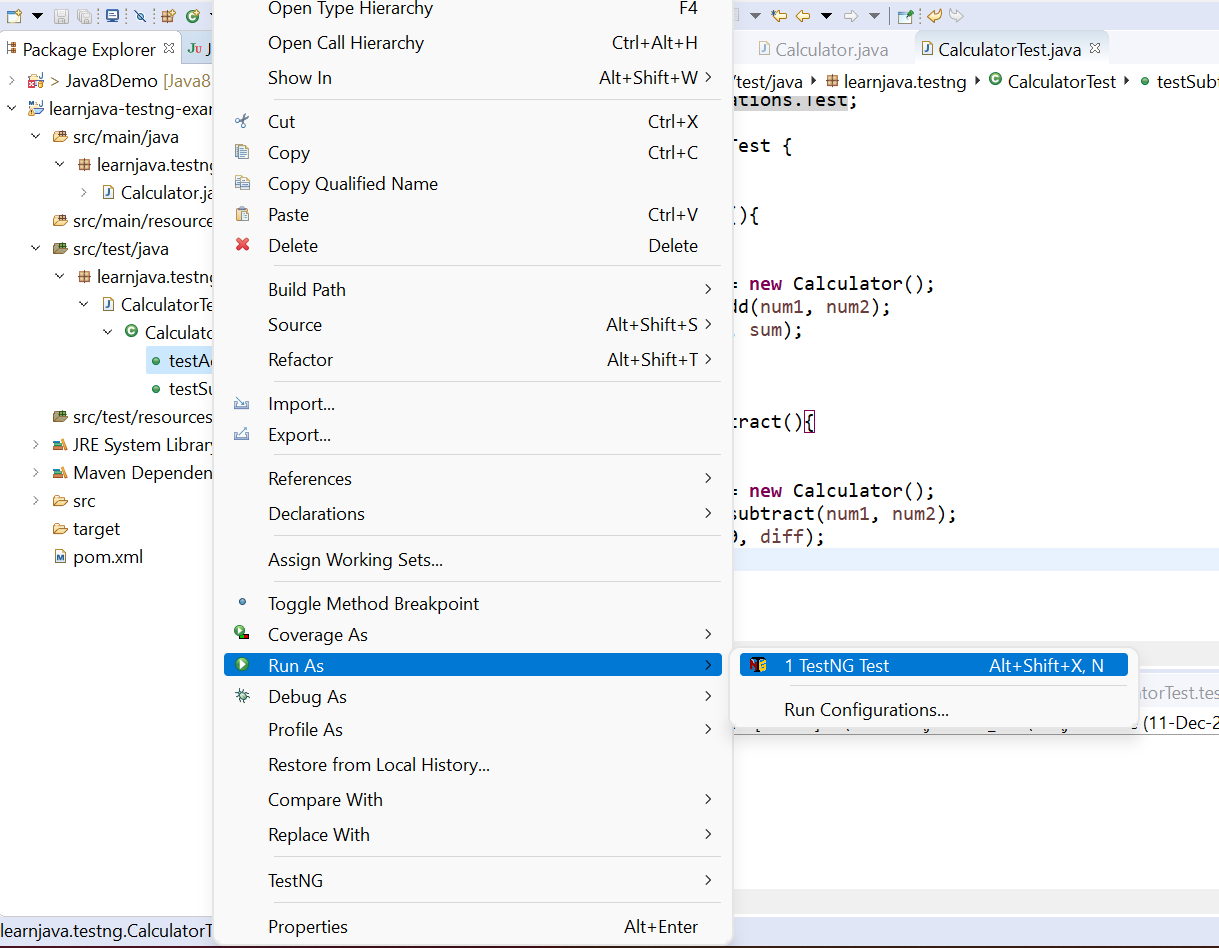Open Run Configurations from the submenu

click(x=866, y=710)
